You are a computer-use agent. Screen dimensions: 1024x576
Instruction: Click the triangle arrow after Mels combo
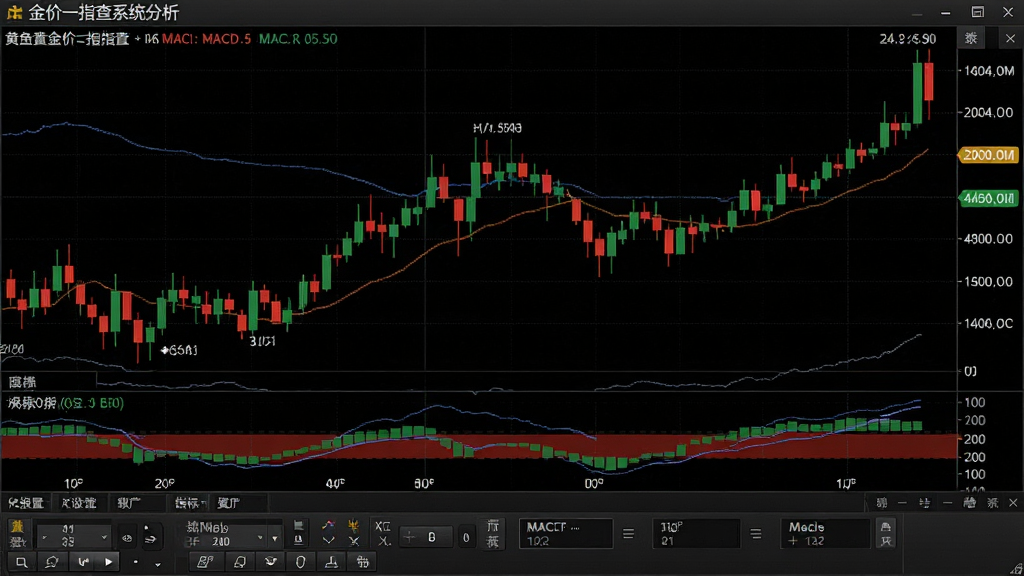[274, 539]
